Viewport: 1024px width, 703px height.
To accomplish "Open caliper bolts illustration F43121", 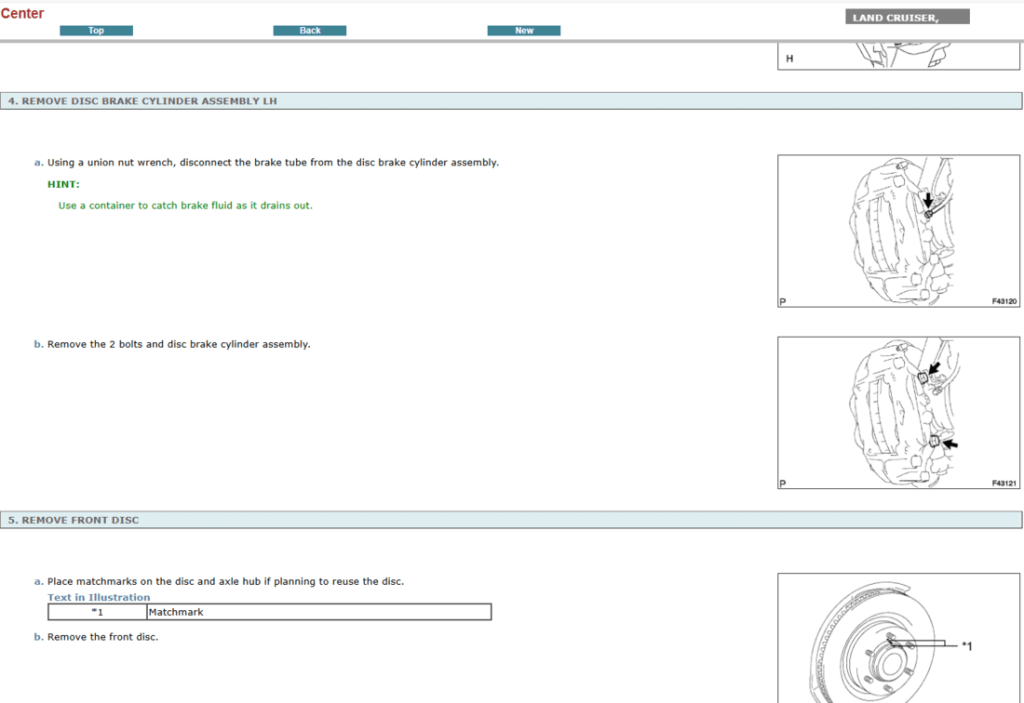I will (898, 412).
